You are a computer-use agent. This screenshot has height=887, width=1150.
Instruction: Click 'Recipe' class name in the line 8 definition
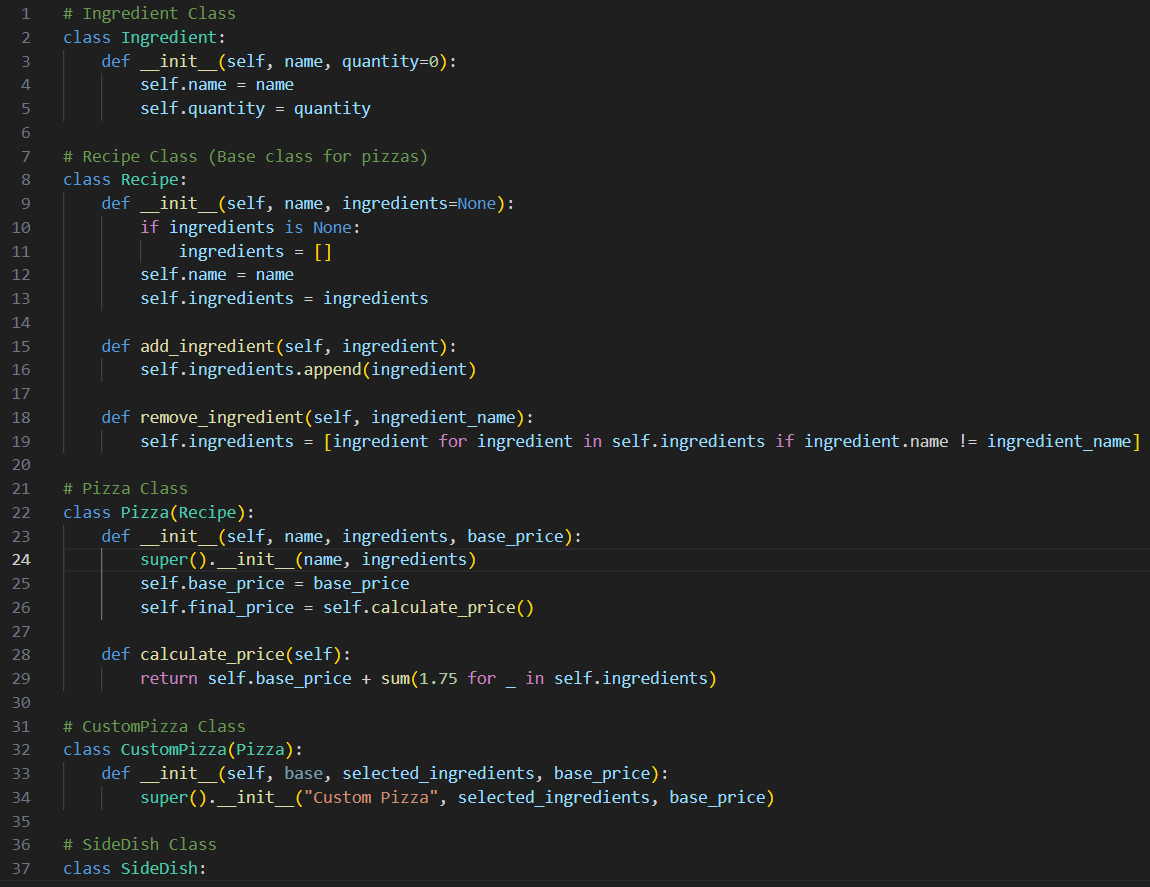150,180
